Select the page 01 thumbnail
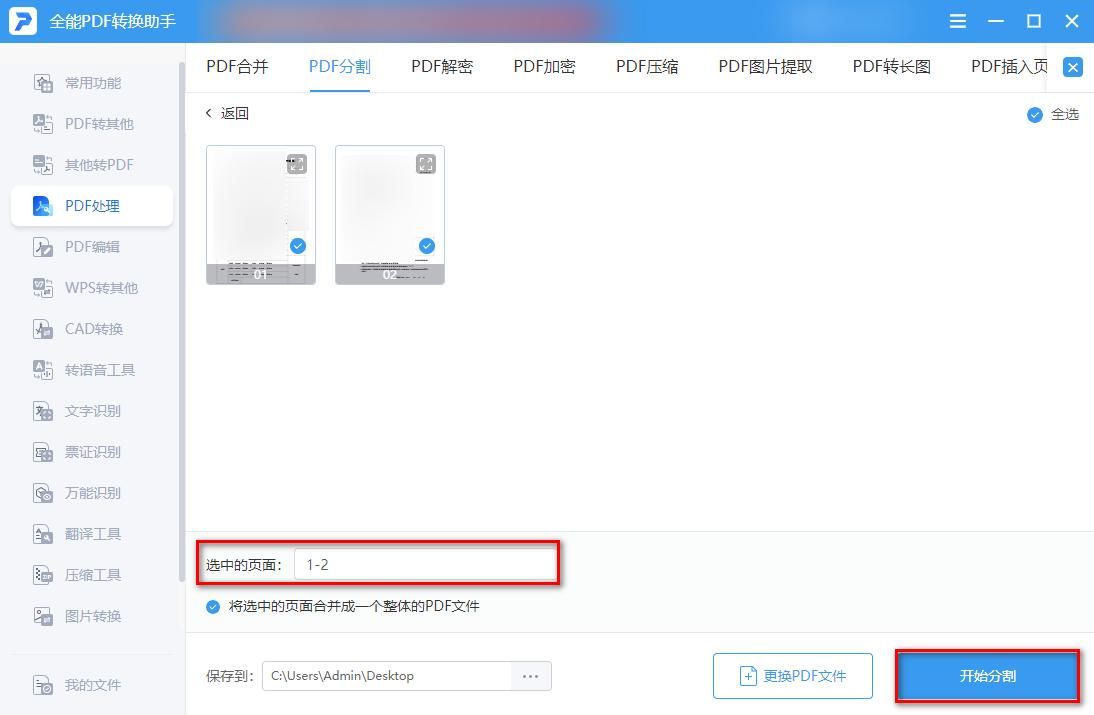 tap(261, 215)
